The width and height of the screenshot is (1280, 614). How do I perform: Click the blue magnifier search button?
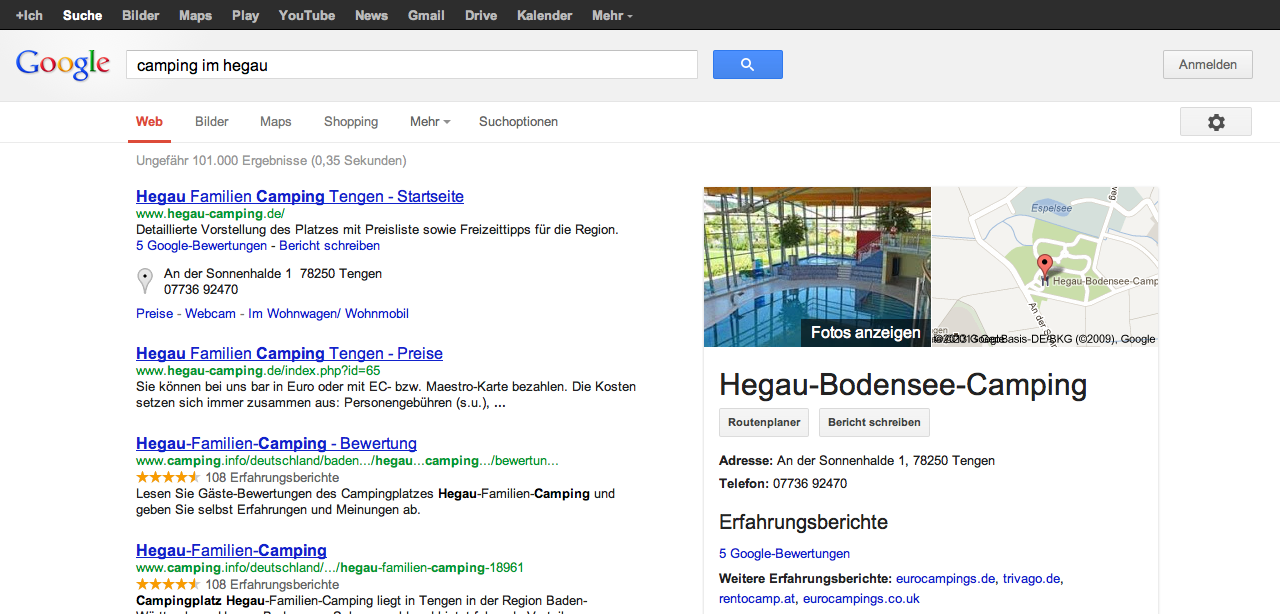[747, 65]
